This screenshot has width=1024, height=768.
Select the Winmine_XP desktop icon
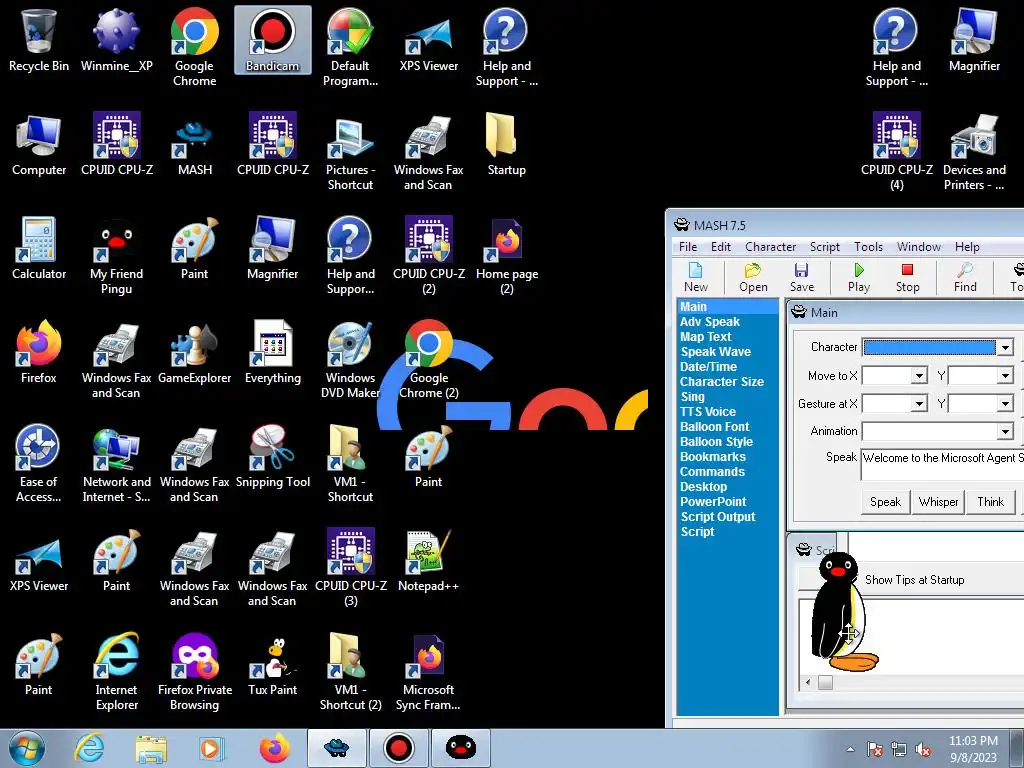point(116,40)
